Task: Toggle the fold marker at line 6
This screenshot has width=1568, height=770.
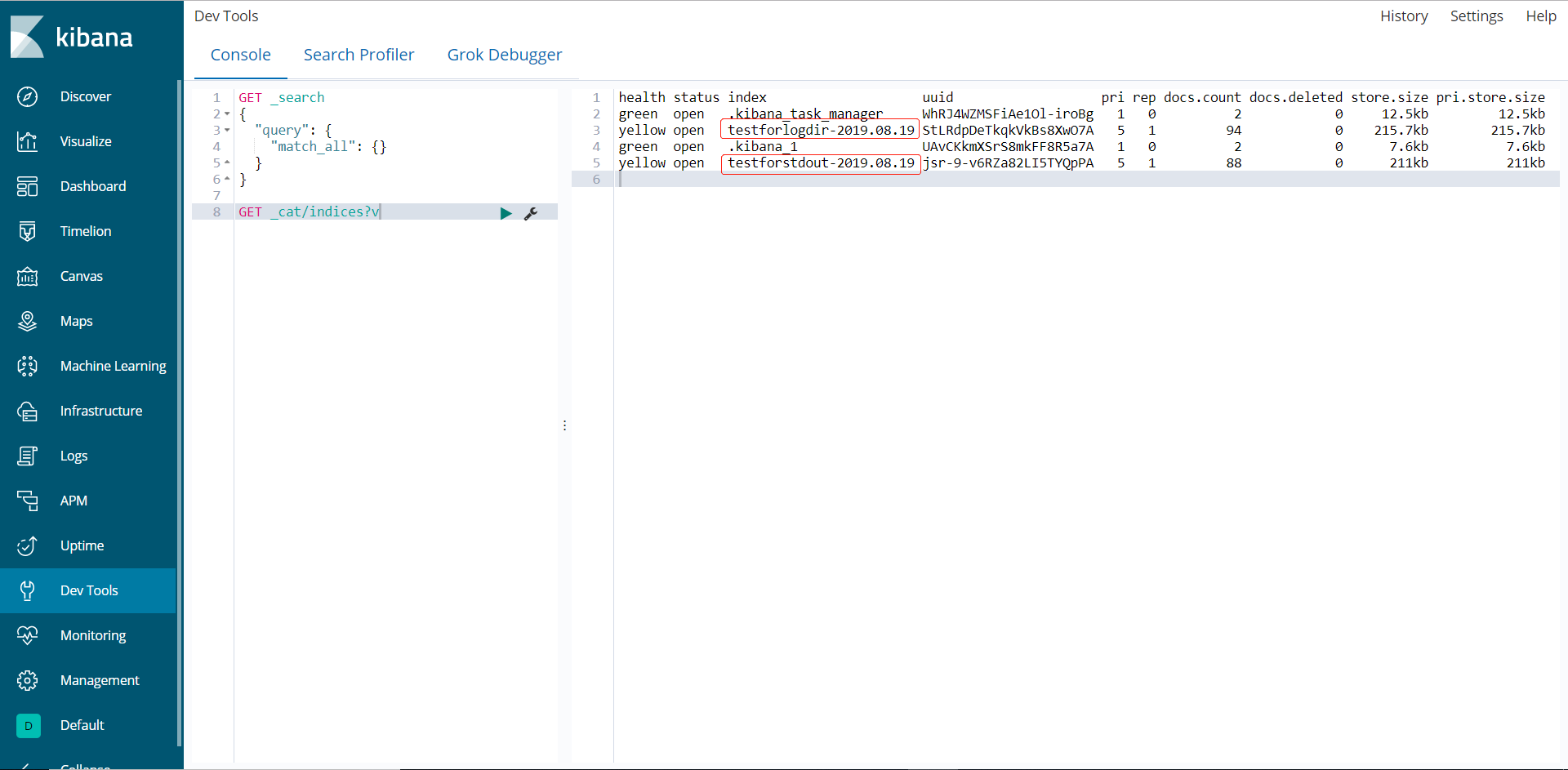Action: click(x=227, y=180)
